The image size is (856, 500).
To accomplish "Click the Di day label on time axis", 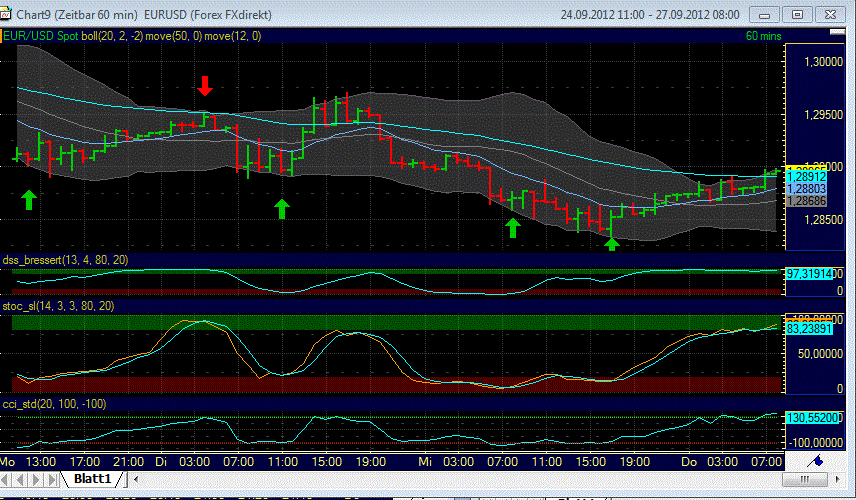I will (x=161, y=462).
